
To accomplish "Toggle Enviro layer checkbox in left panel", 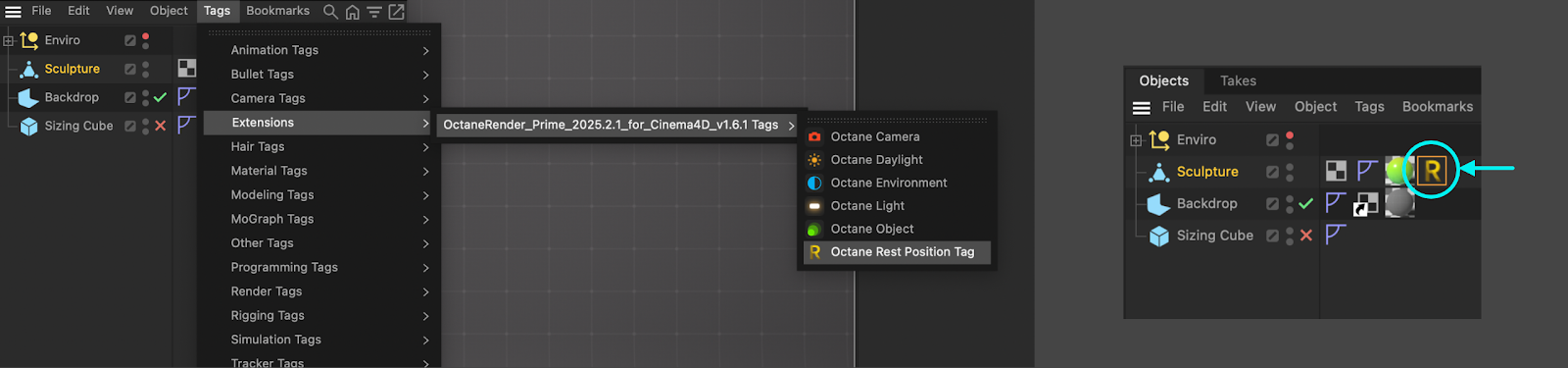I will pos(129,40).
